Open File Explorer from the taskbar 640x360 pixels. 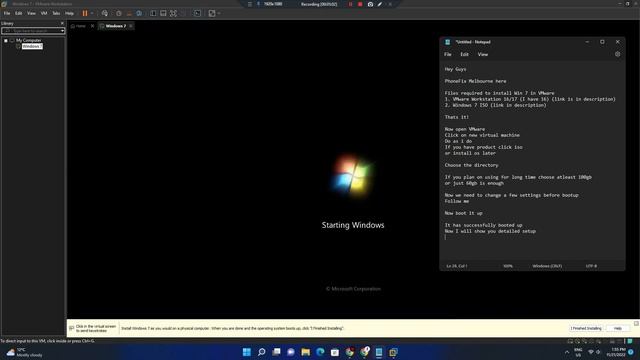pos(306,352)
